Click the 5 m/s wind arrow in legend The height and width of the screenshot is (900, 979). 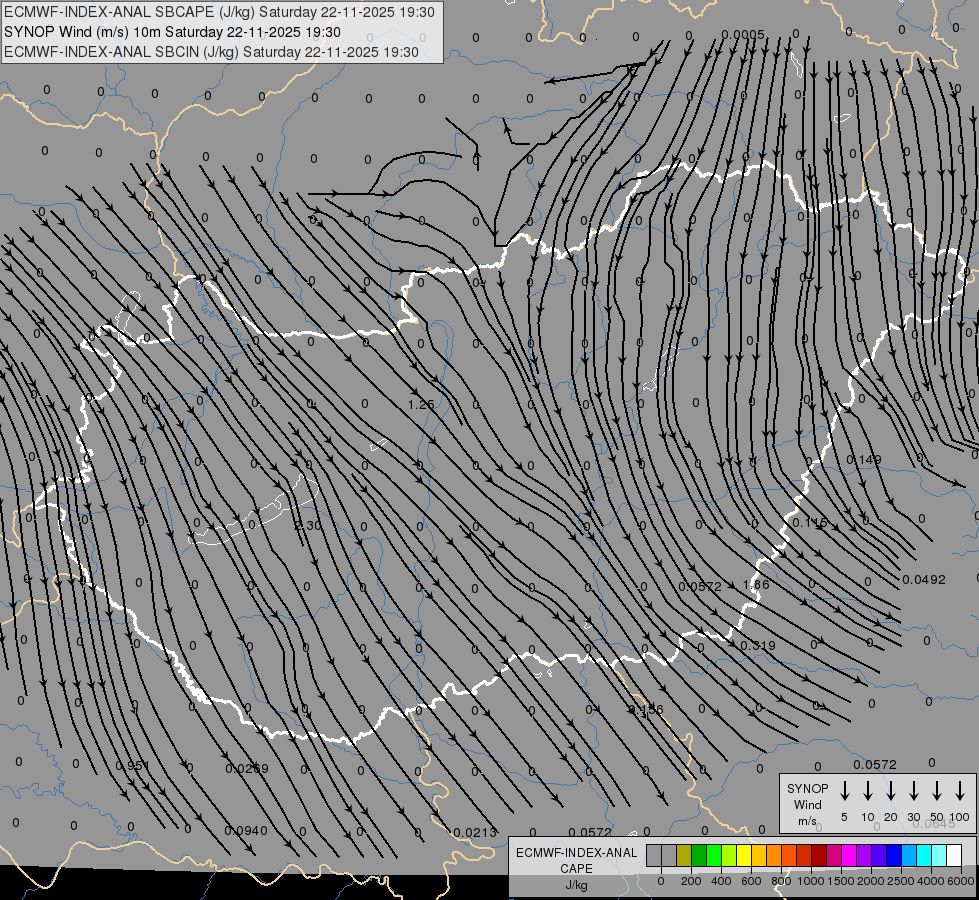pyautogui.click(x=844, y=792)
